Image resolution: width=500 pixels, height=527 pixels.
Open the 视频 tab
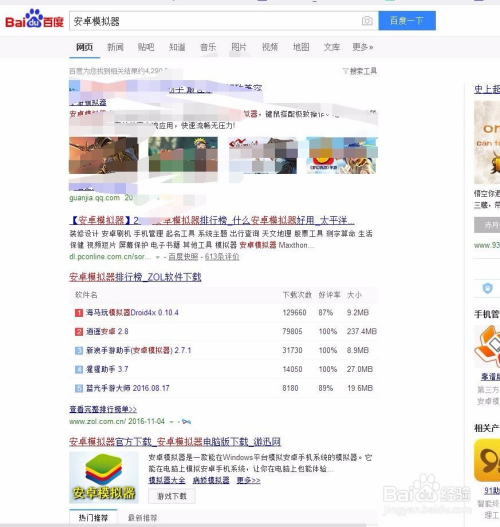click(270, 47)
